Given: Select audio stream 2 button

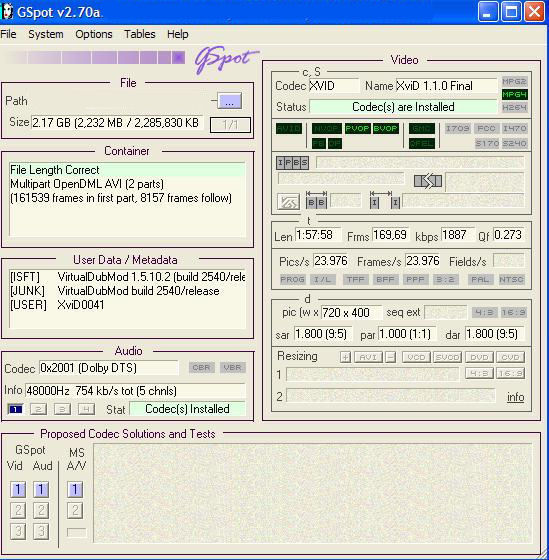Looking at the screenshot, I should 39,409.
